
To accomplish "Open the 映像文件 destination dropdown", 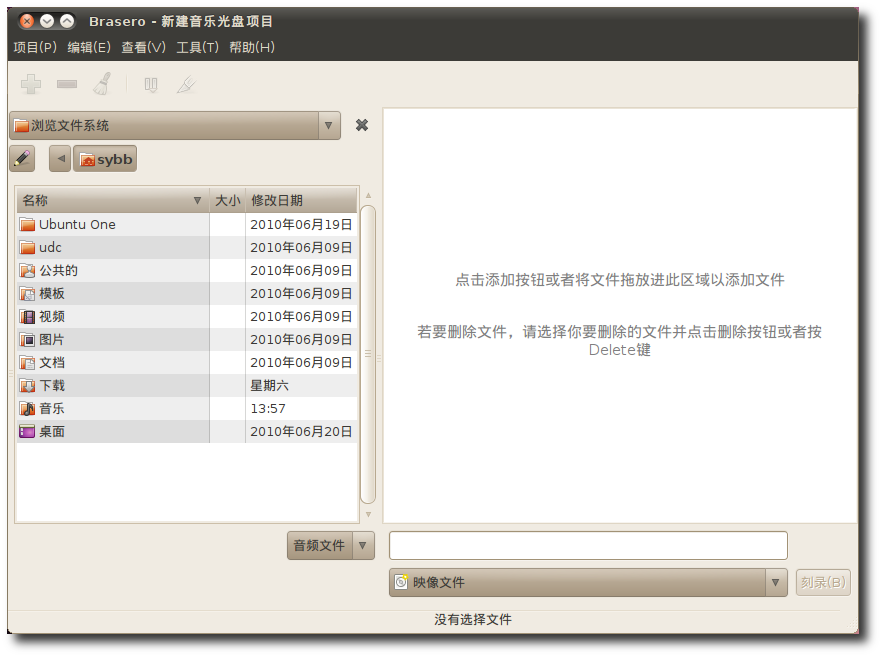I will click(x=588, y=582).
